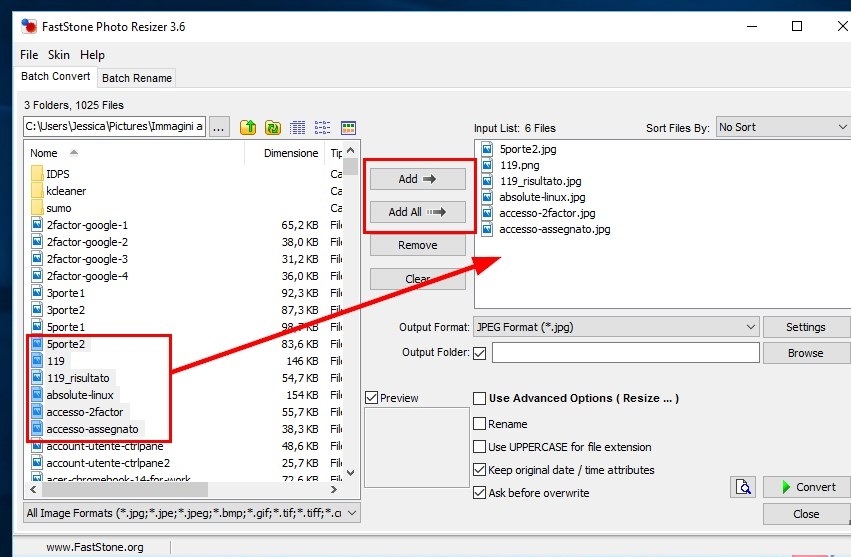Sort by Nome column header

point(43,153)
